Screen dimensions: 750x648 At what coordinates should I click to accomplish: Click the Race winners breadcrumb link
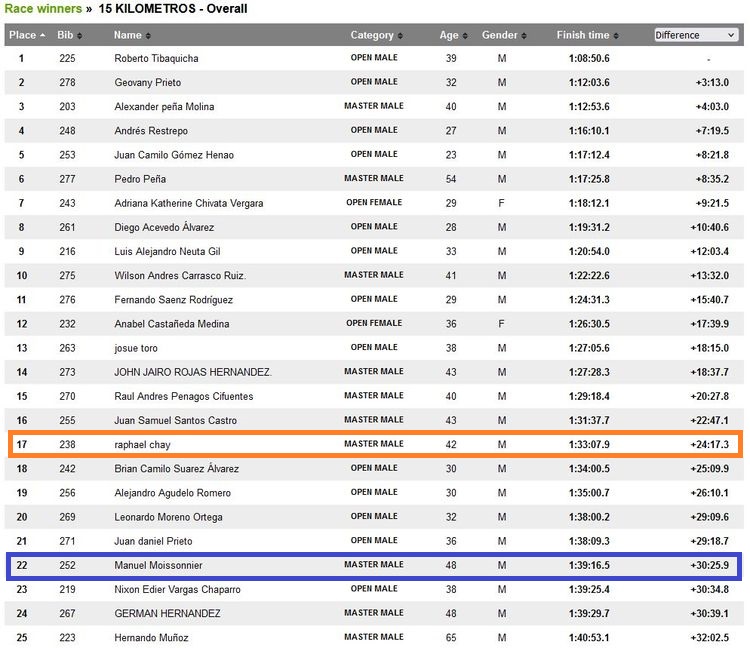43,9
